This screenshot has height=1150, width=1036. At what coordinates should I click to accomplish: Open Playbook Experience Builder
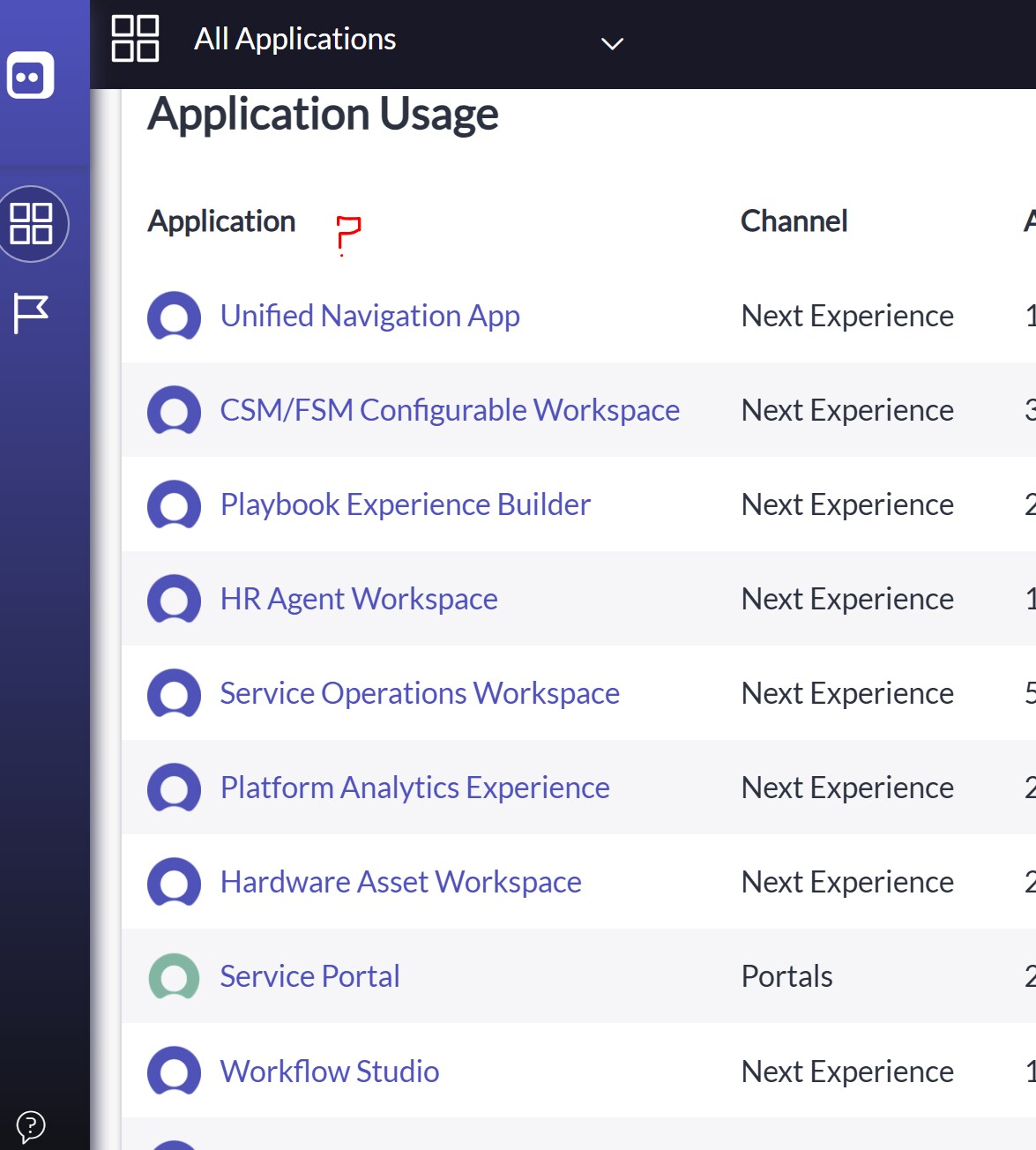click(405, 504)
